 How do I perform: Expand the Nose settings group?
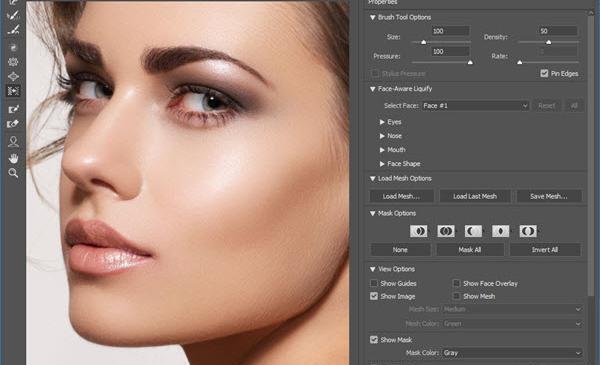point(382,136)
